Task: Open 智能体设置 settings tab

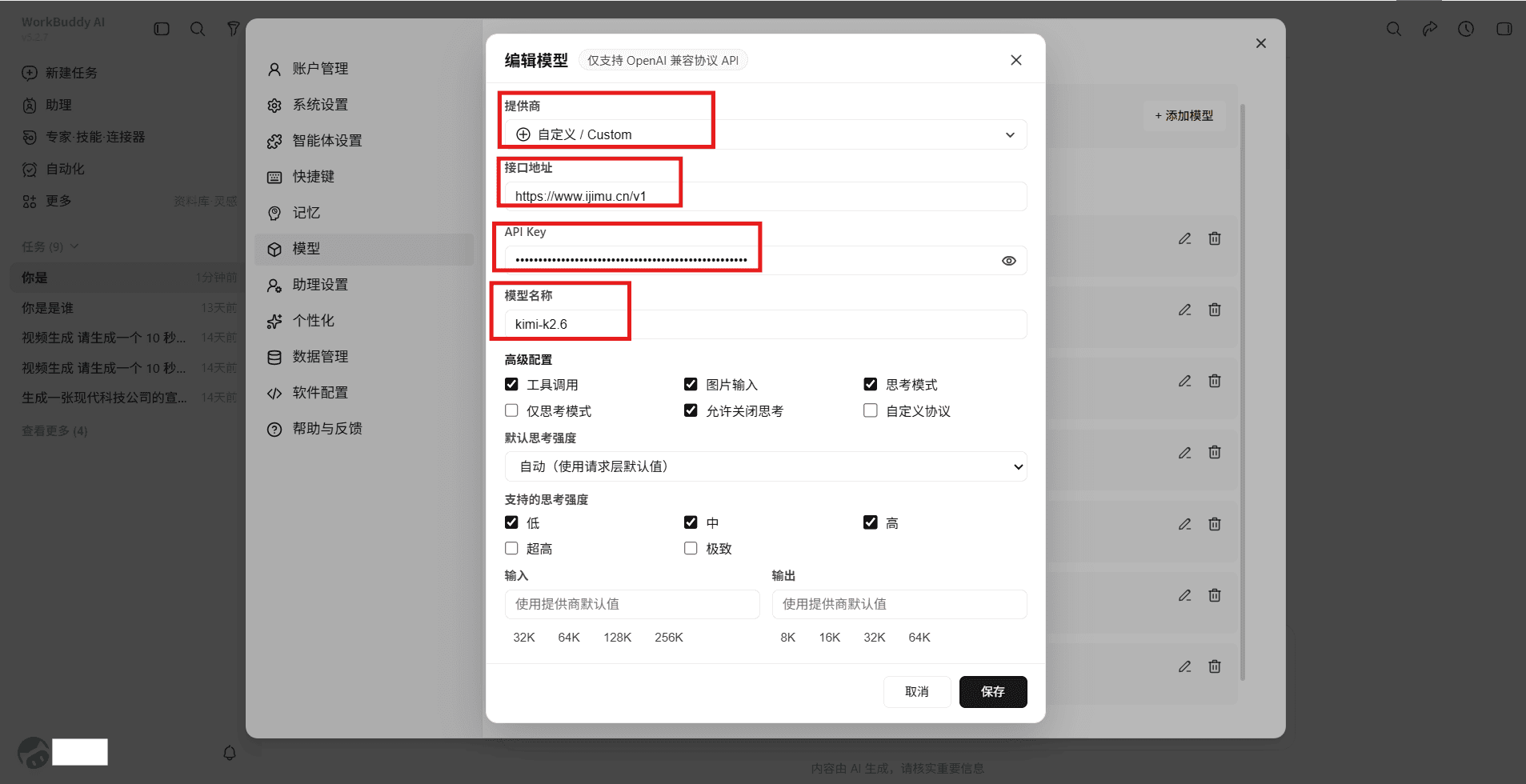Action: (x=364, y=141)
